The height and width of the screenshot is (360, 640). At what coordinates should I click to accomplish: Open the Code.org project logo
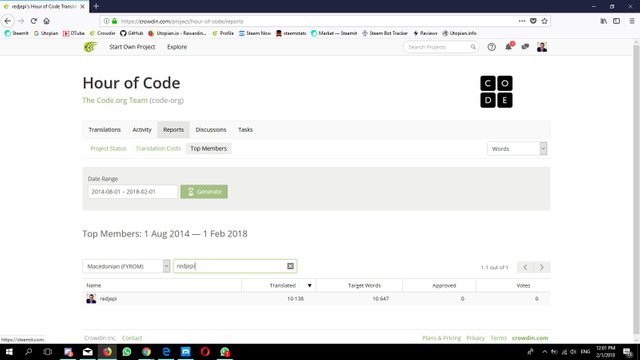496,92
